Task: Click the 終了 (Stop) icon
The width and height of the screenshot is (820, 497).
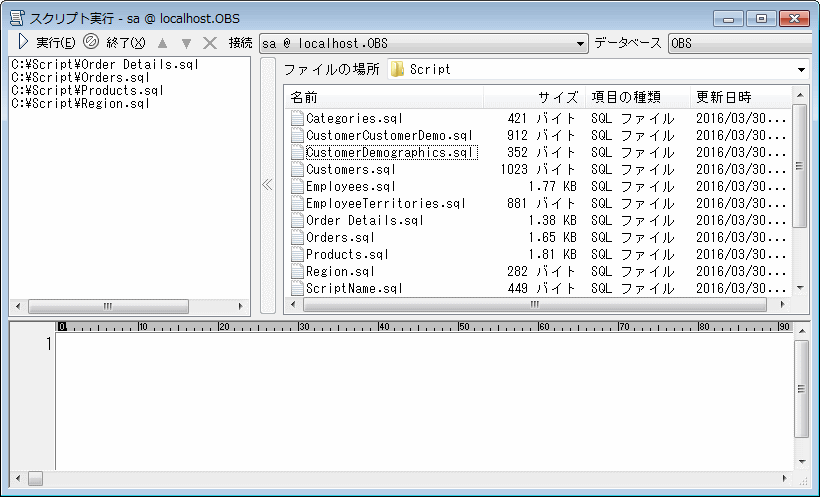Action: (91, 42)
